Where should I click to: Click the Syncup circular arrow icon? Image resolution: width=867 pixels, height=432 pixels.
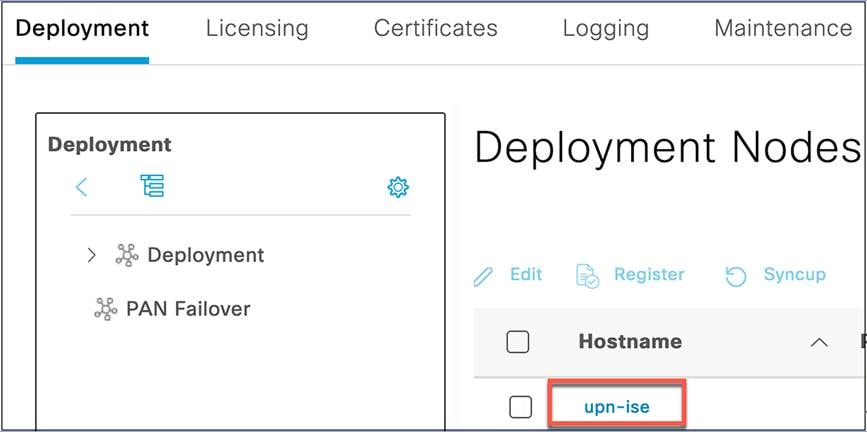point(736,276)
